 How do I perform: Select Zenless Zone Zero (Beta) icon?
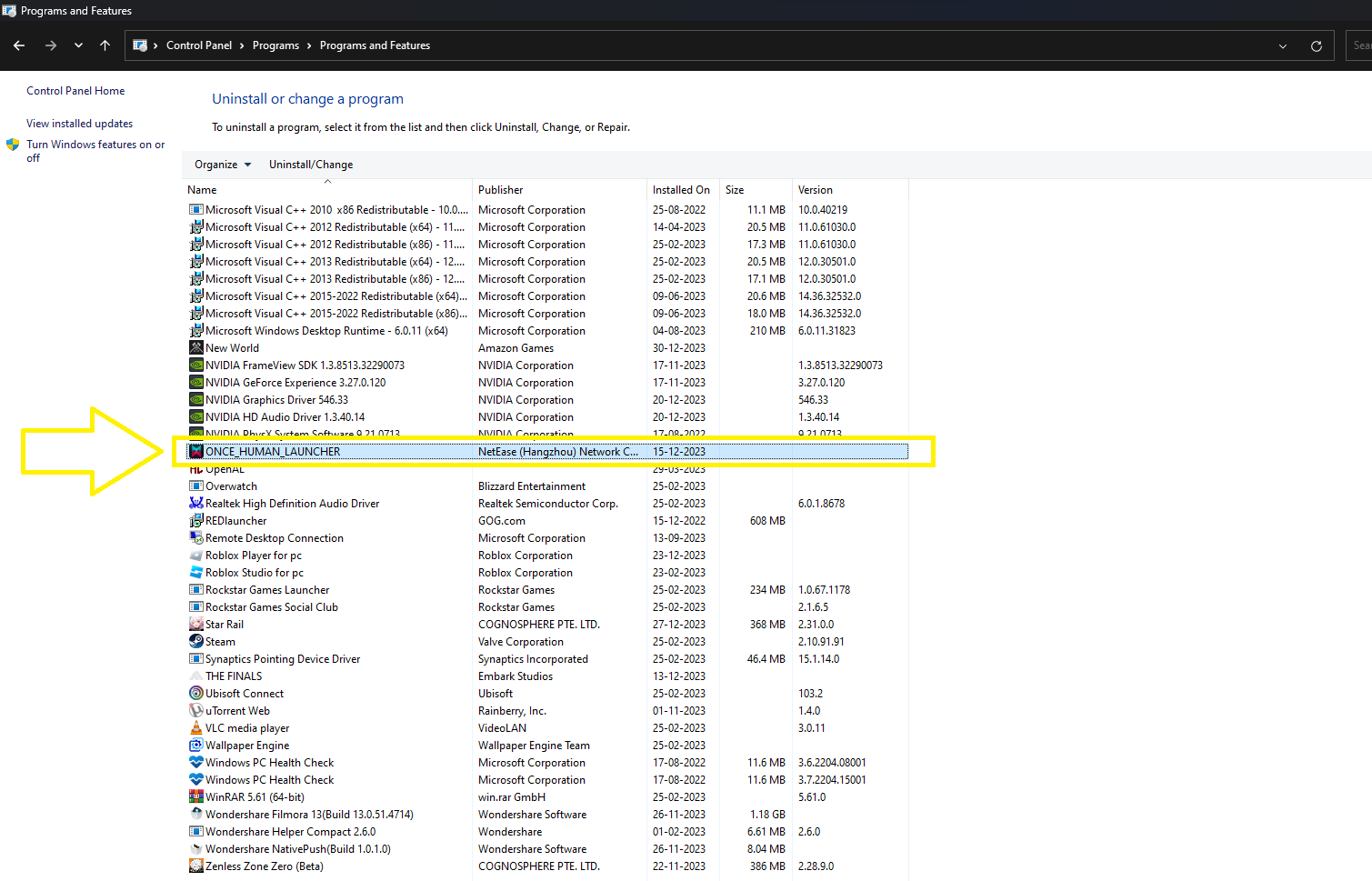tap(195, 866)
